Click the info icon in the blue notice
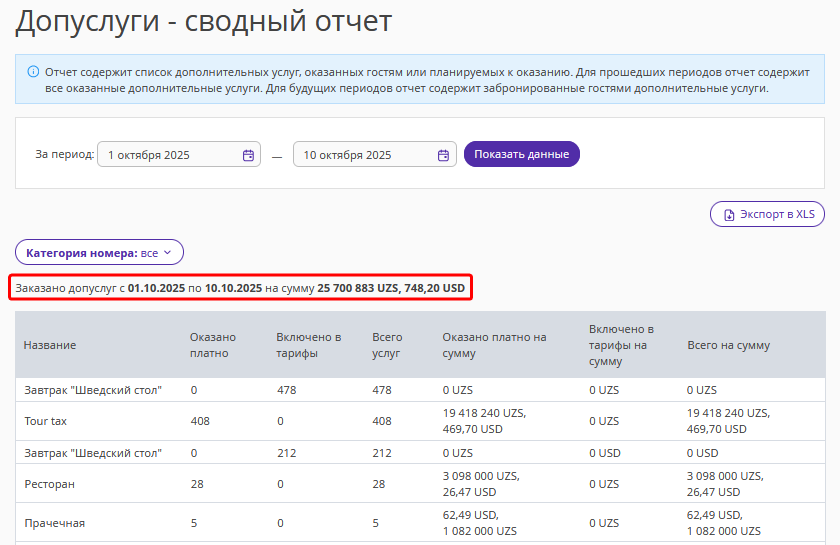This screenshot has width=840, height=545. click(33, 72)
